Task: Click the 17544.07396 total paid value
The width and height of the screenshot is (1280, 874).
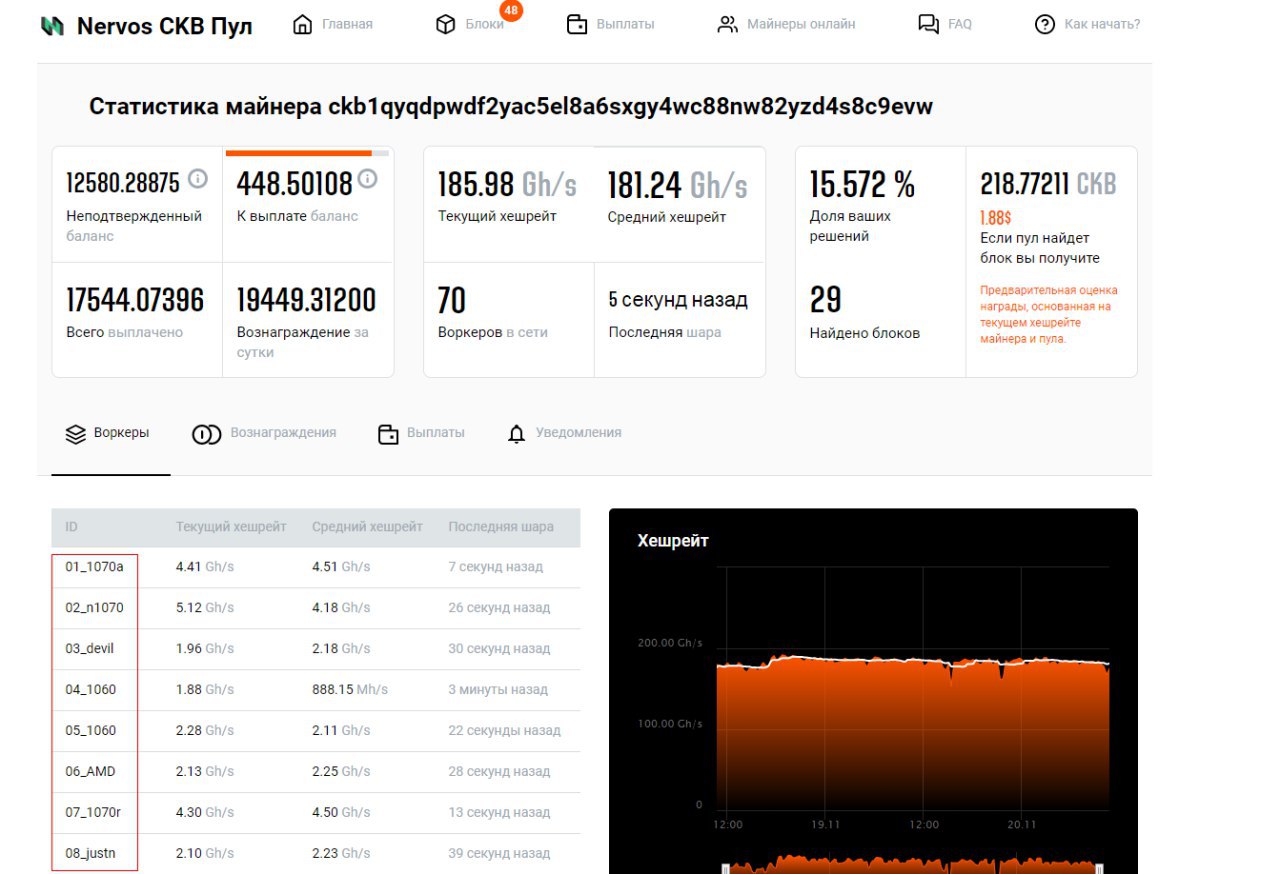Action: [135, 300]
